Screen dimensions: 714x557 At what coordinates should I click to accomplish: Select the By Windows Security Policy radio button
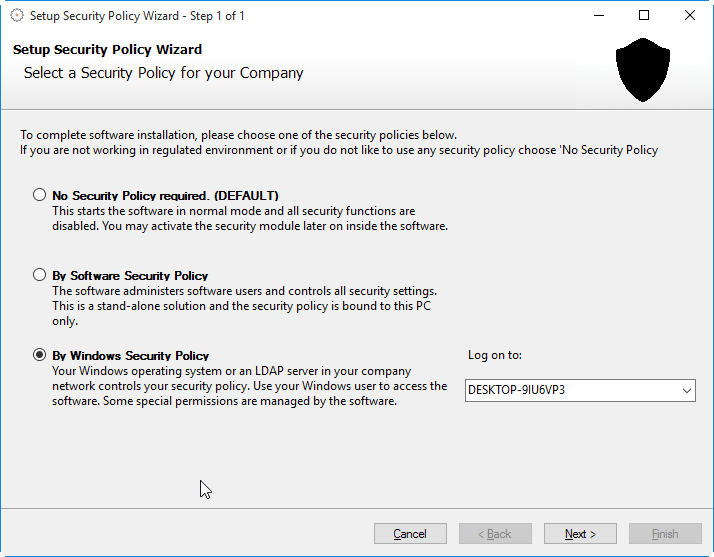tap(40, 355)
